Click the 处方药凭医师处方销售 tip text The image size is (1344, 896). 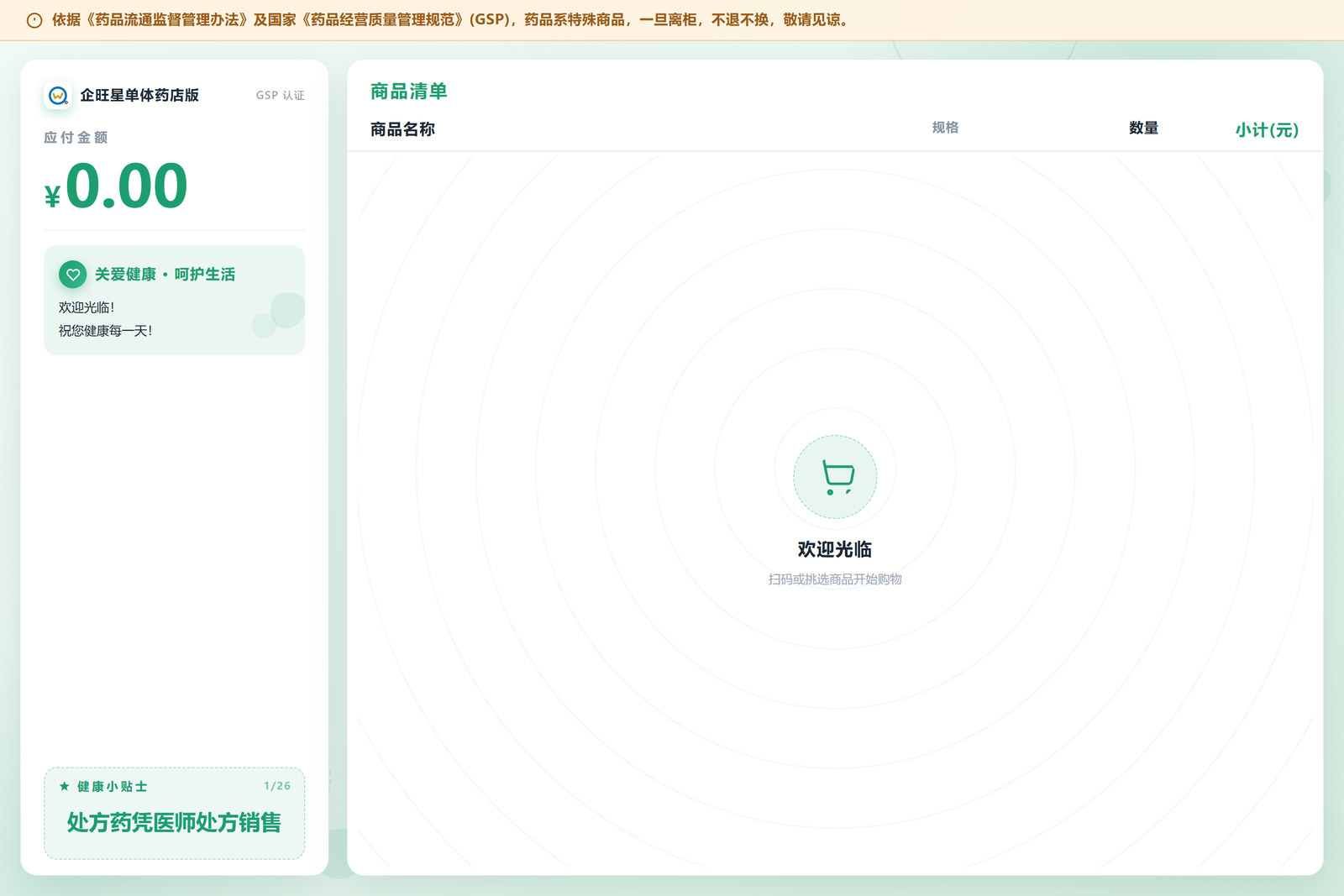point(174,823)
